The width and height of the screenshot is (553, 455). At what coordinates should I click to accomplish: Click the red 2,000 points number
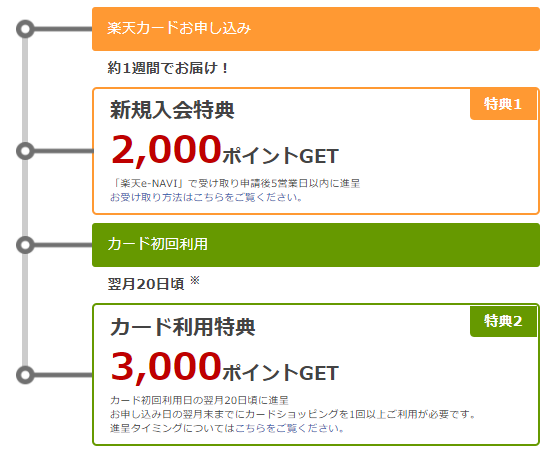pyautogui.click(x=166, y=150)
